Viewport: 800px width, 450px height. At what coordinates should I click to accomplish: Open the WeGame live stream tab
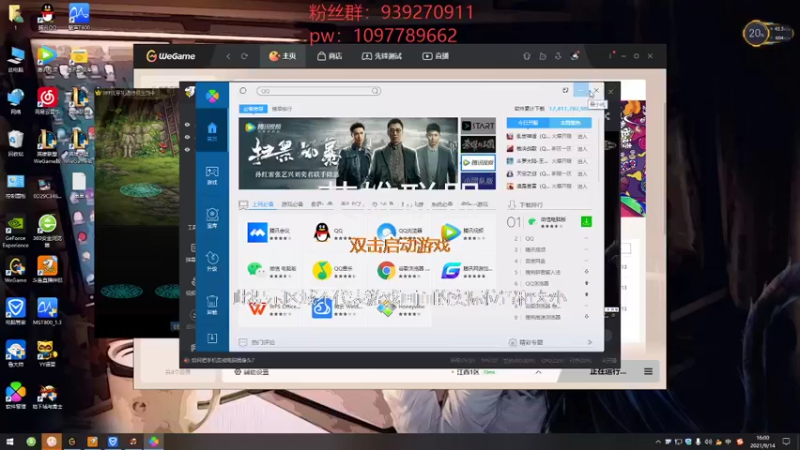pos(435,56)
